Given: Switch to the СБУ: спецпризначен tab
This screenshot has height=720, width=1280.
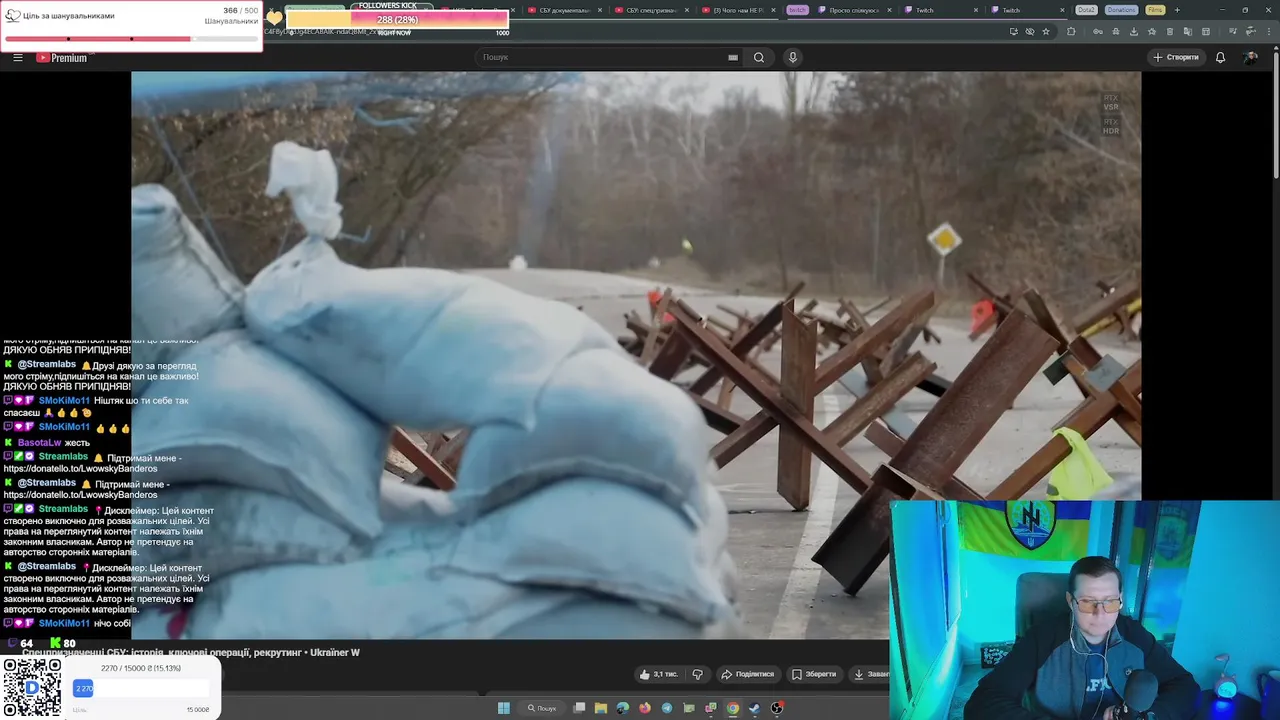Looking at the screenshot, I should click(651, 10).
